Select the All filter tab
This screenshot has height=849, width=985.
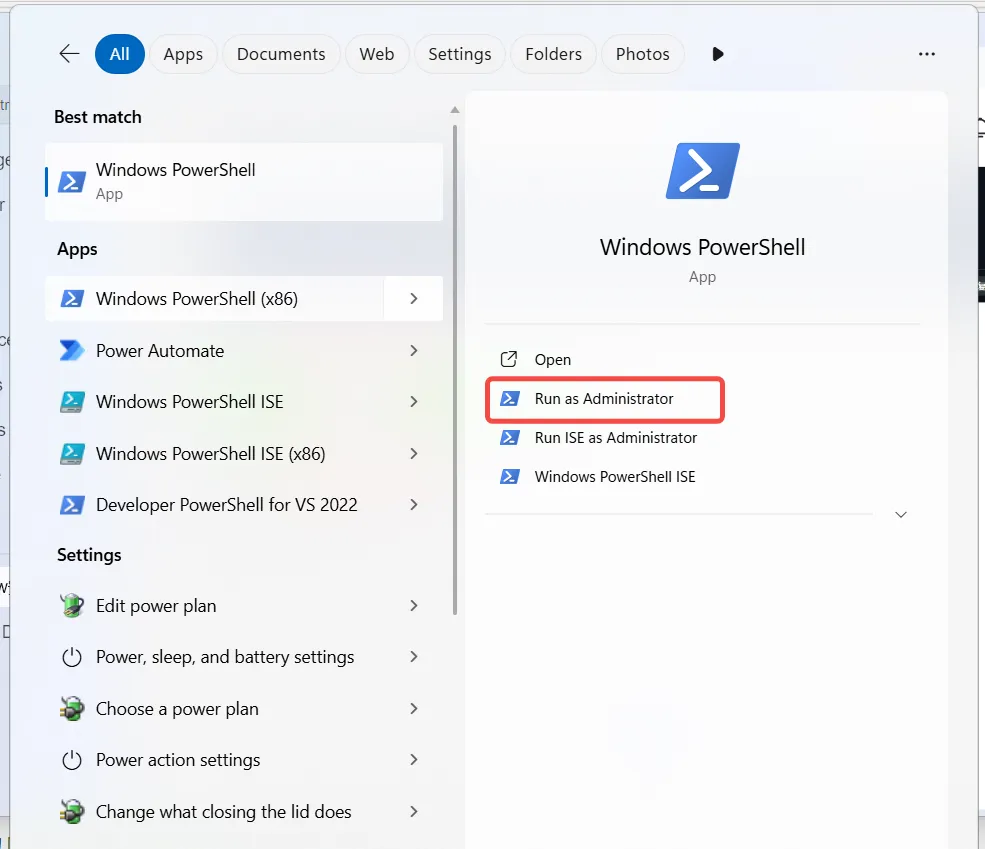point(119,54)
